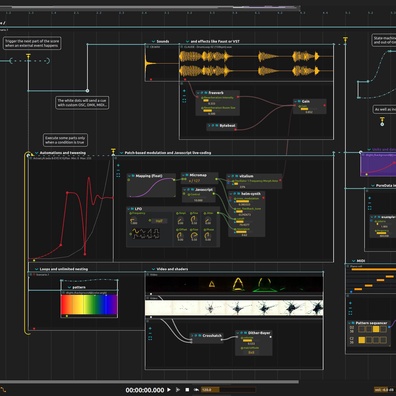Screen dimensions: 396x396
Task: Adjust the tempo speed slider
Action: [x=228, y=389]
